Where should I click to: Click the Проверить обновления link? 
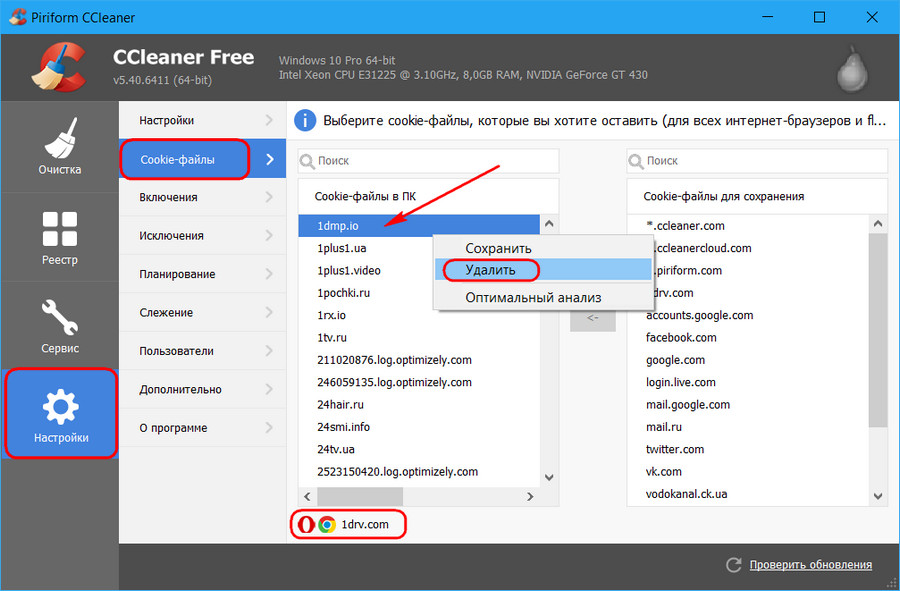coord(810,565)
